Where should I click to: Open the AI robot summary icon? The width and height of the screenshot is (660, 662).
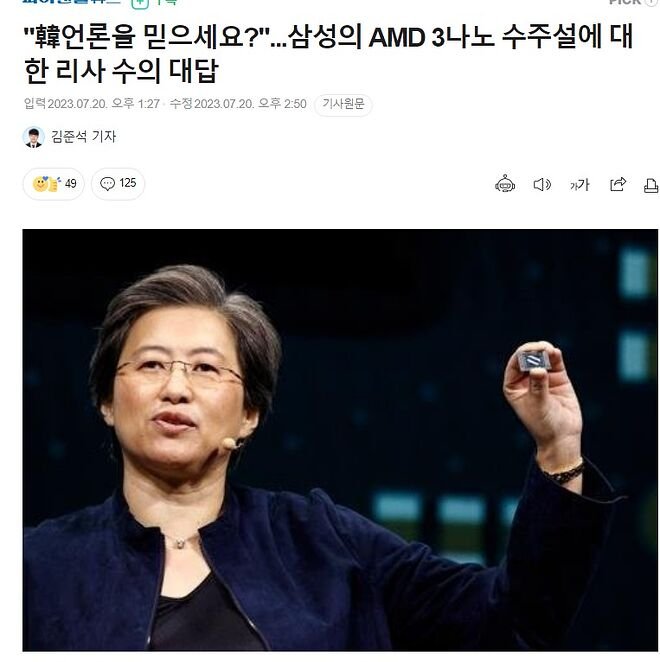pos(505,184)
